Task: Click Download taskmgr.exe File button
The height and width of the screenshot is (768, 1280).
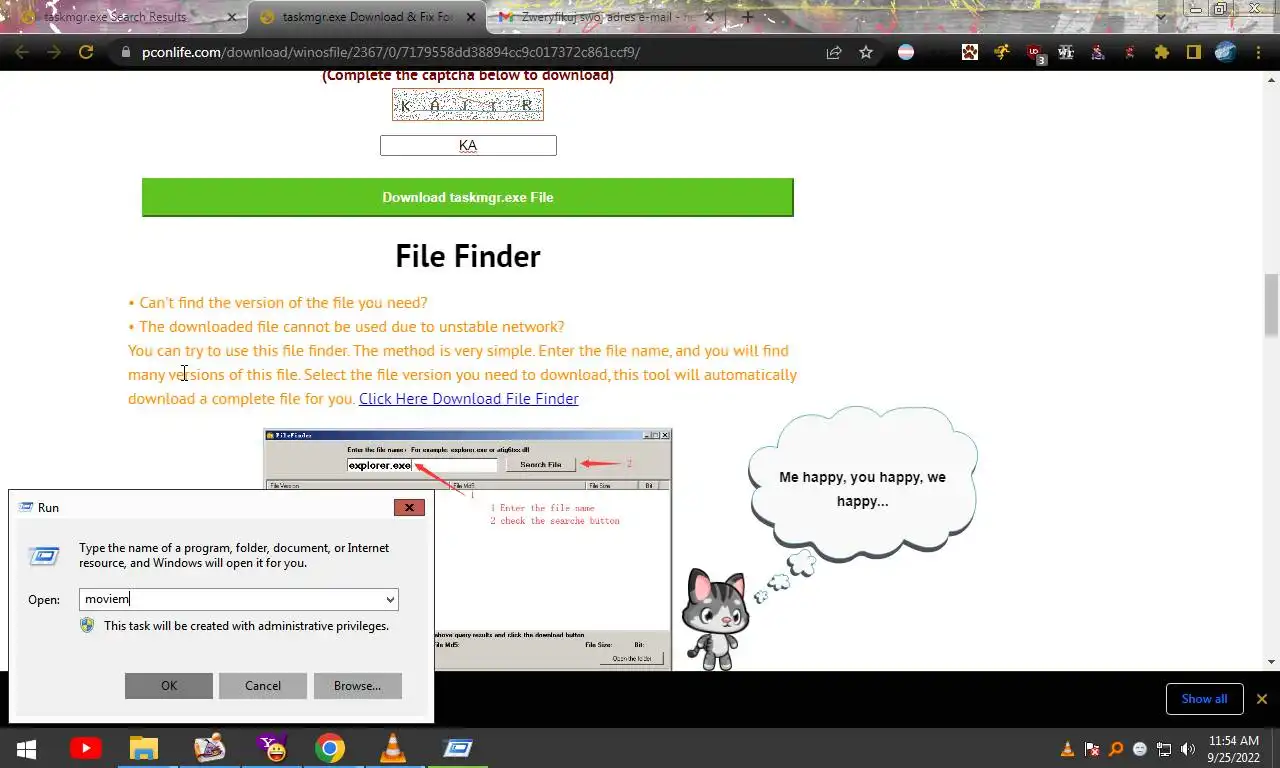Action: point(468,197)
